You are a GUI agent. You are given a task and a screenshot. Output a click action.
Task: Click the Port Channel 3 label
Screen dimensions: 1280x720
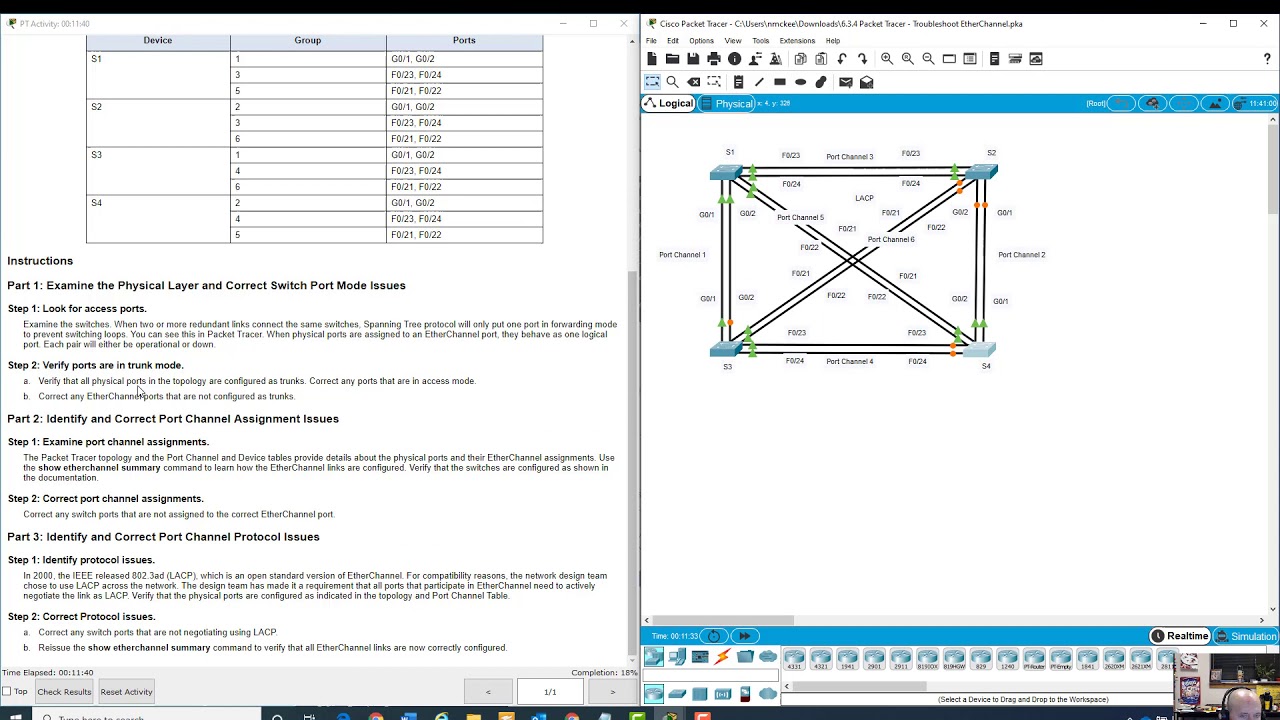[x=849, y=157]
